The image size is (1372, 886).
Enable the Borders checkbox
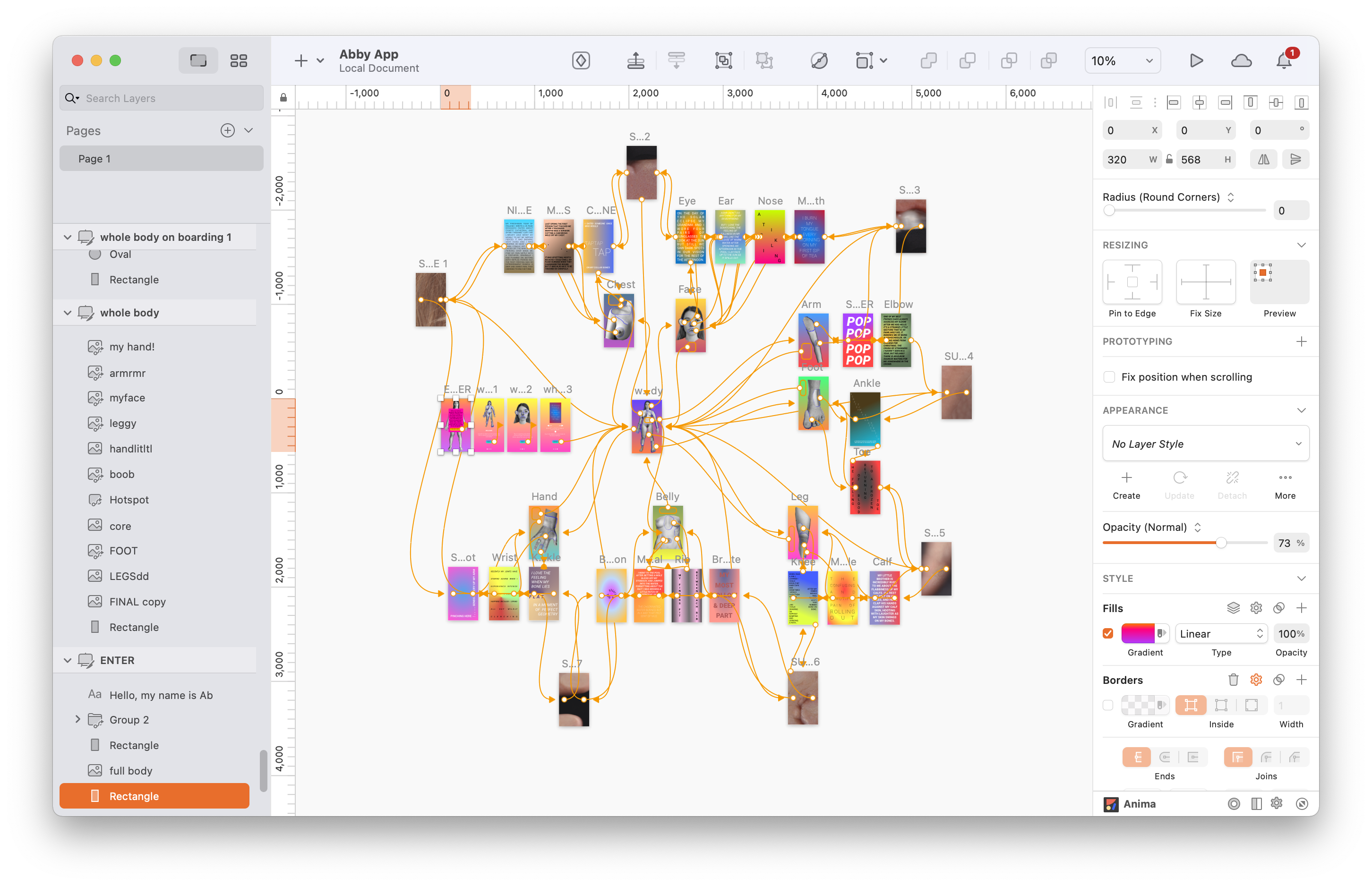pos(1108,705)
